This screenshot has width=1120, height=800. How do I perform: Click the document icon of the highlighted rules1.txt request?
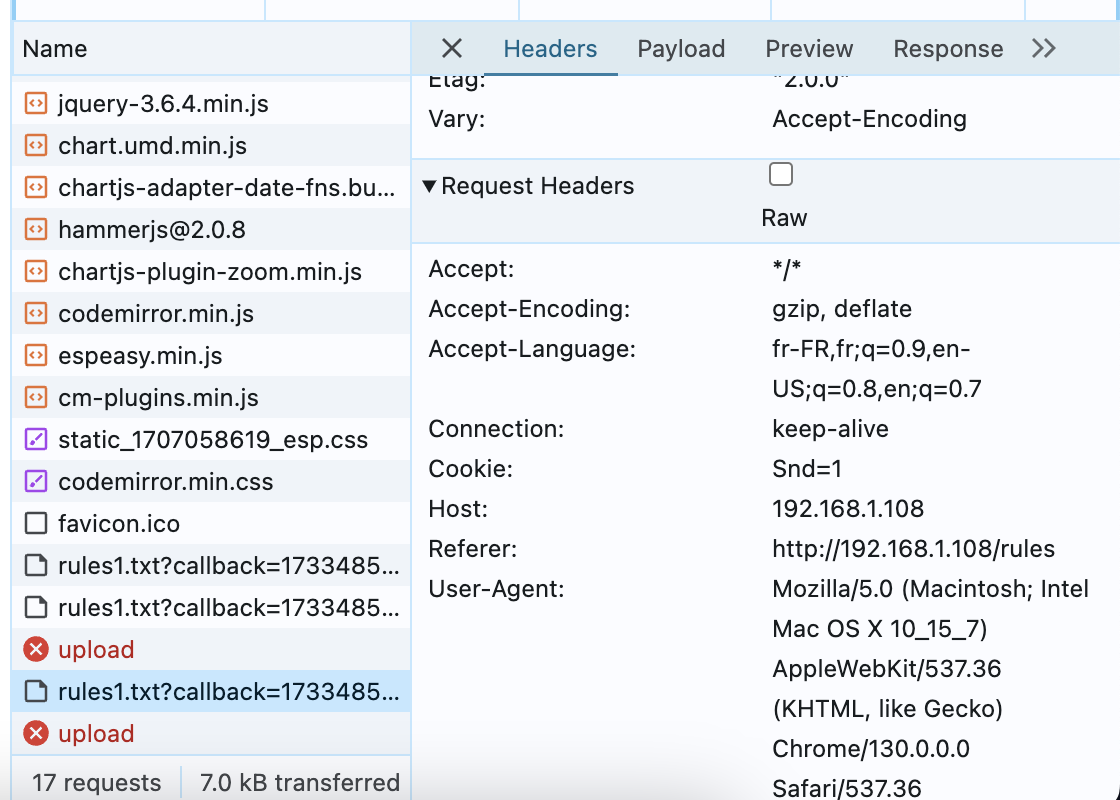35,692
